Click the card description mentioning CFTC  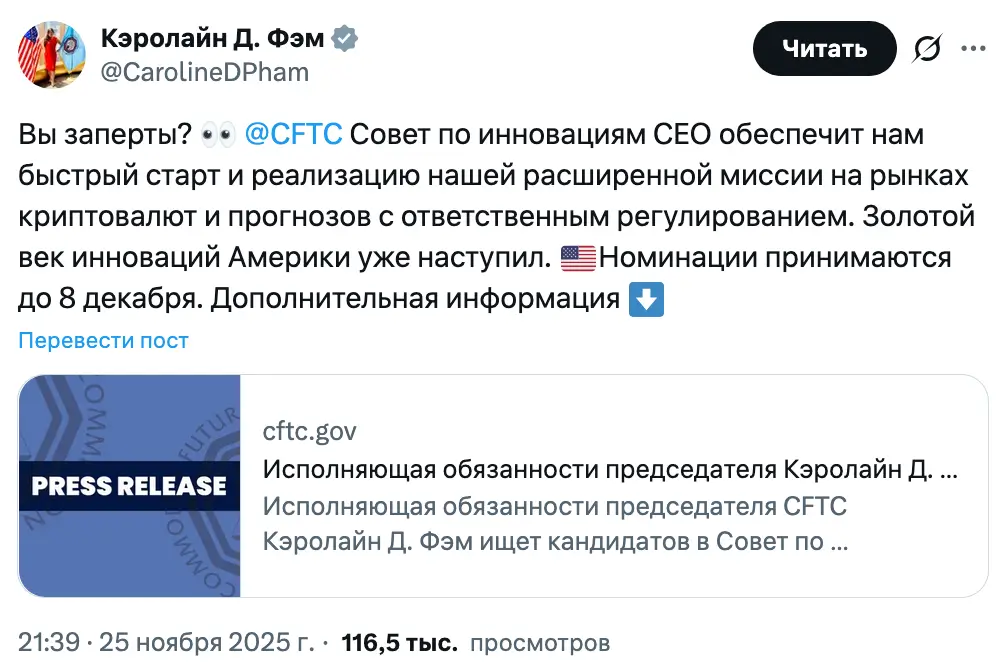point(555,524)
